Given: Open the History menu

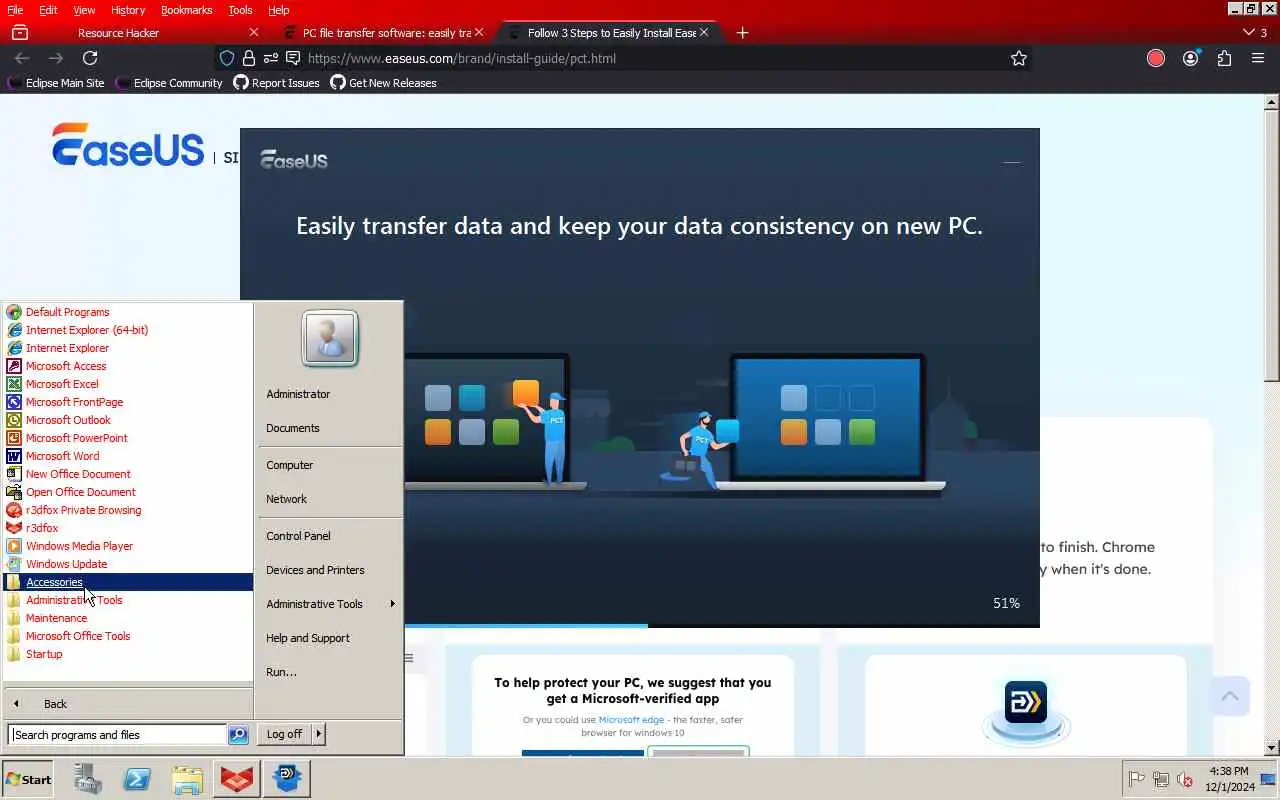Looking at the screenshot, I should 128,10.
